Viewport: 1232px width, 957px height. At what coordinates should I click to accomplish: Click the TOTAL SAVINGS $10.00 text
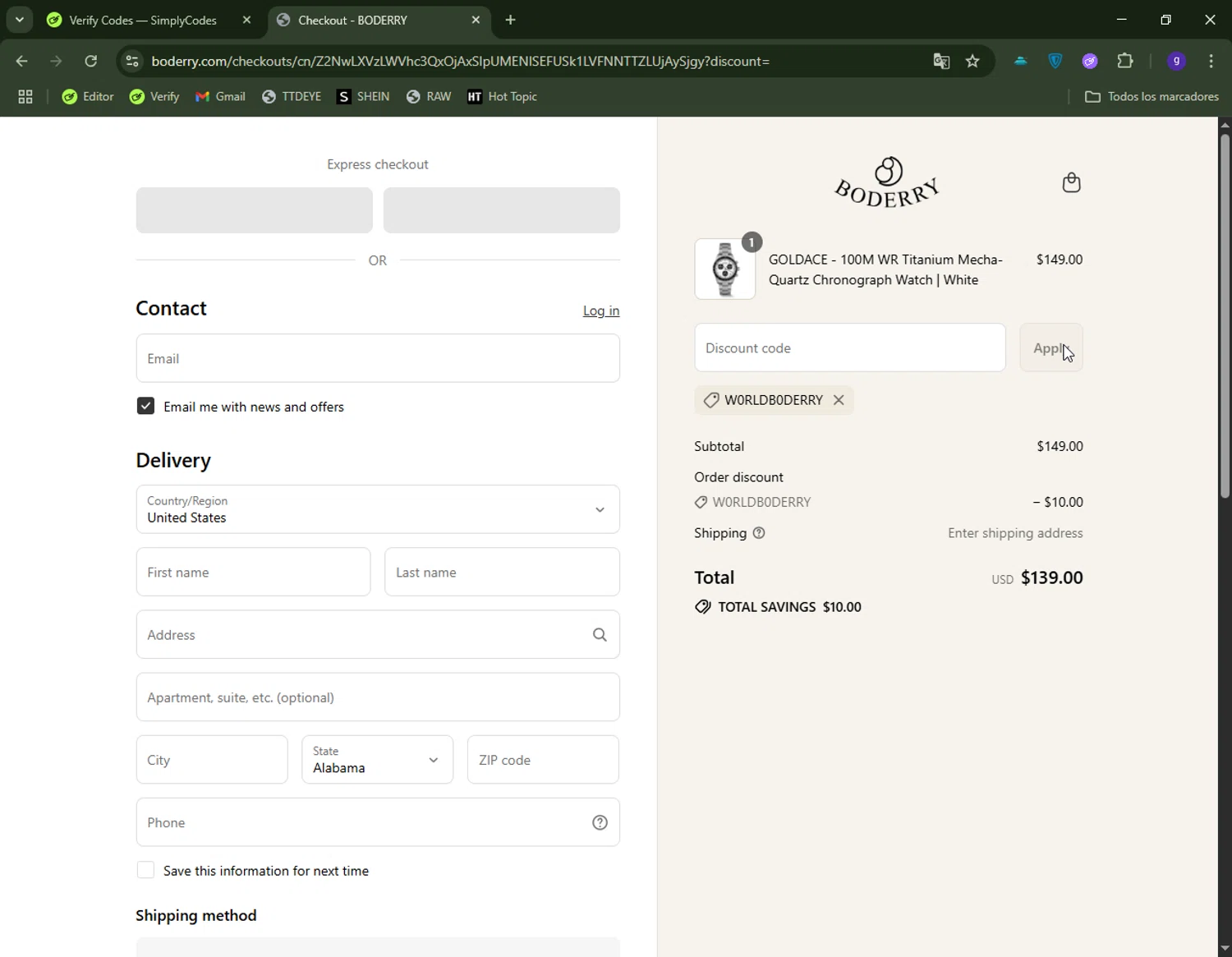[789, 607]
